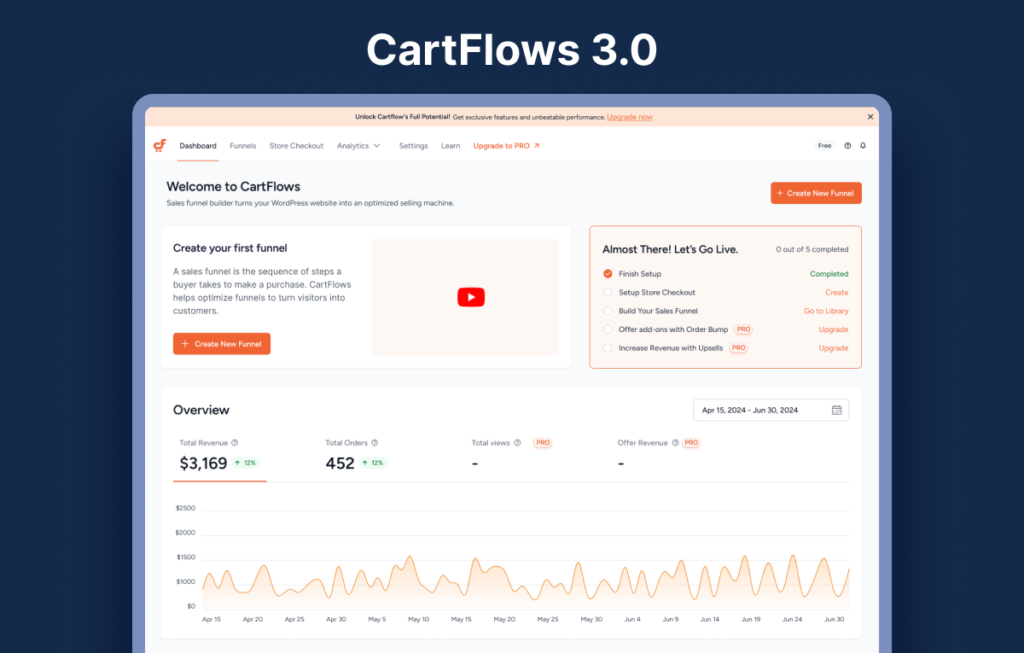Click the top-right Create New Funnel button
Screen dimensions: 1024x653
[x=816, y=193]
